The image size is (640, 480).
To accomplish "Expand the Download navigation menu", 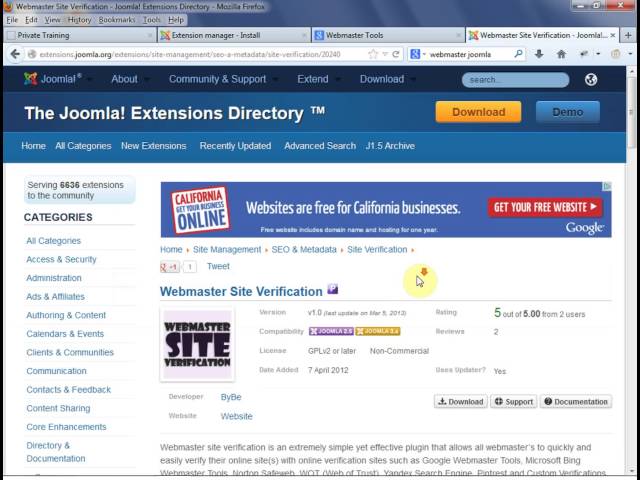I will [387, 79].
